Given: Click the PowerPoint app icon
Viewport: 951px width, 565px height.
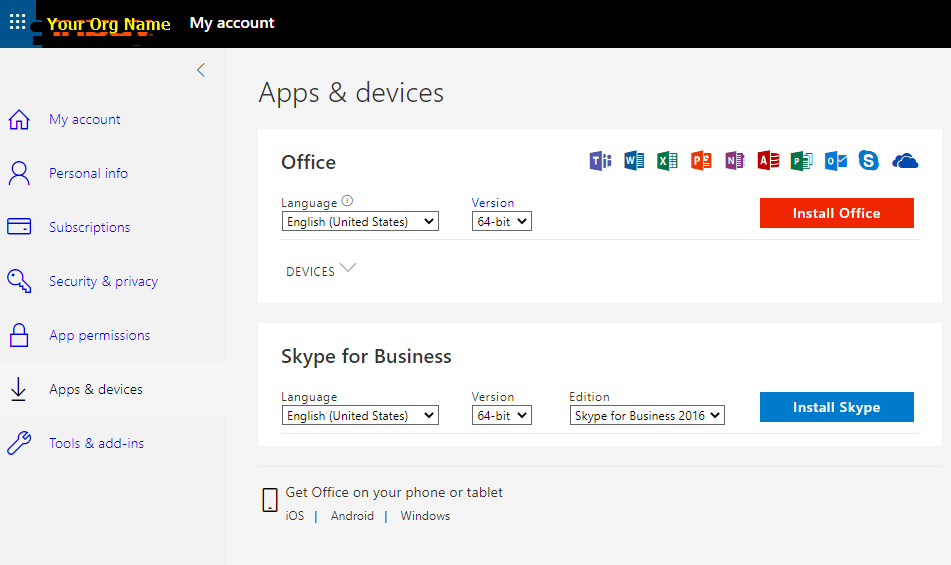Looking at the screenshot, I should (x=701, y=161).
